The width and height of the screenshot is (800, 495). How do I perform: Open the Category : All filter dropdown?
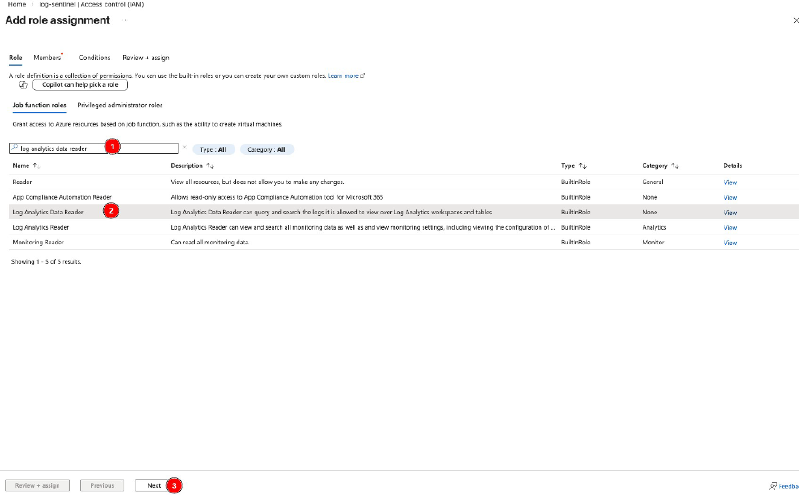click(x=266, y=149)
